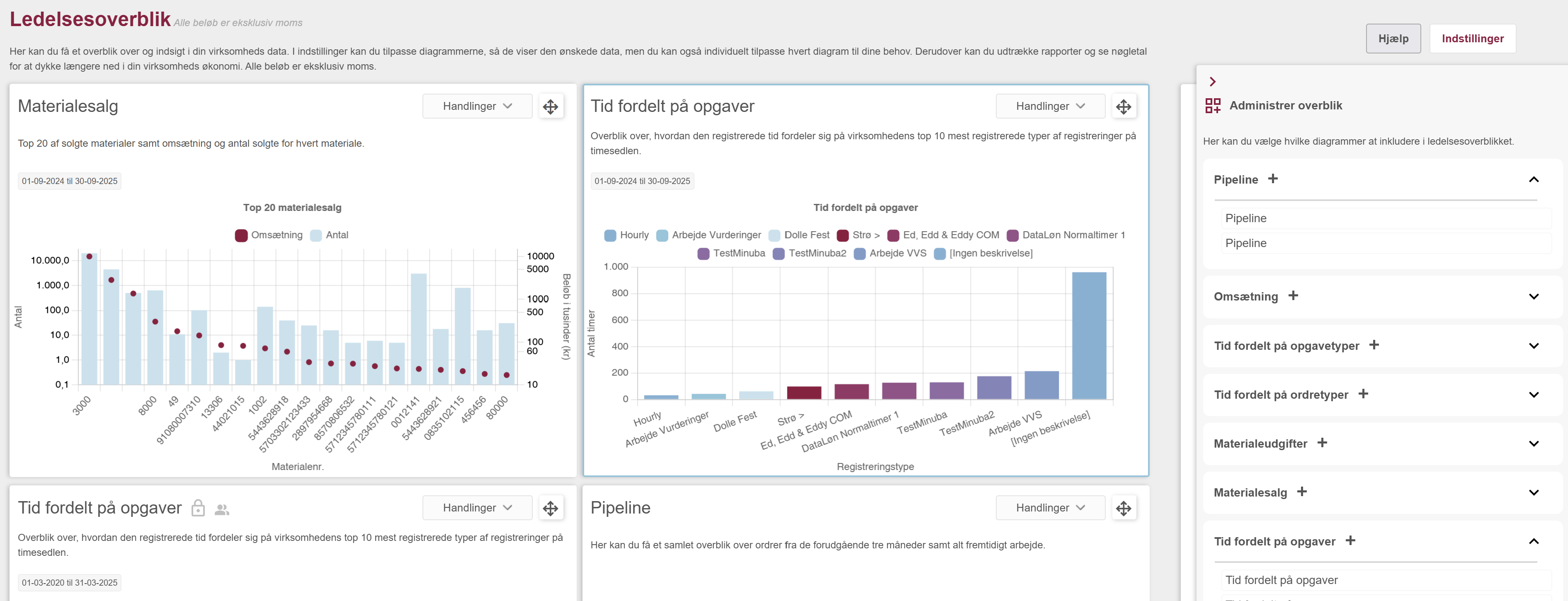Add a Pipeline diagram with plus icon

[1273, 179]
